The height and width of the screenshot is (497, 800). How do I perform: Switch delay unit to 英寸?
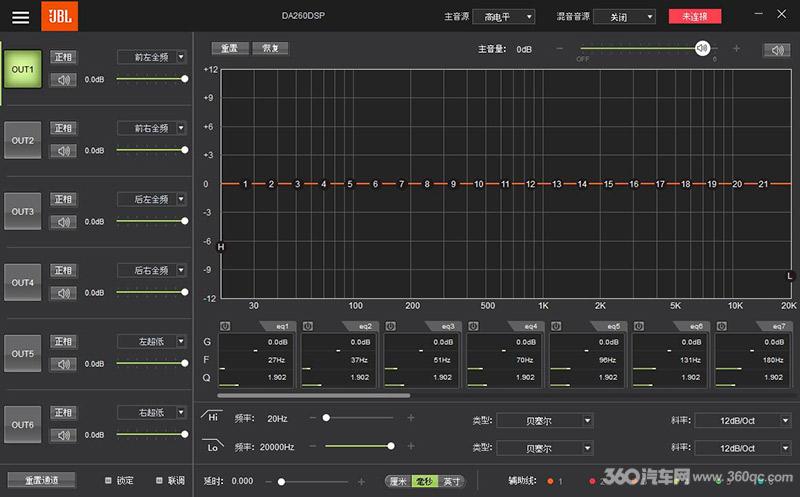click(452, 481)
